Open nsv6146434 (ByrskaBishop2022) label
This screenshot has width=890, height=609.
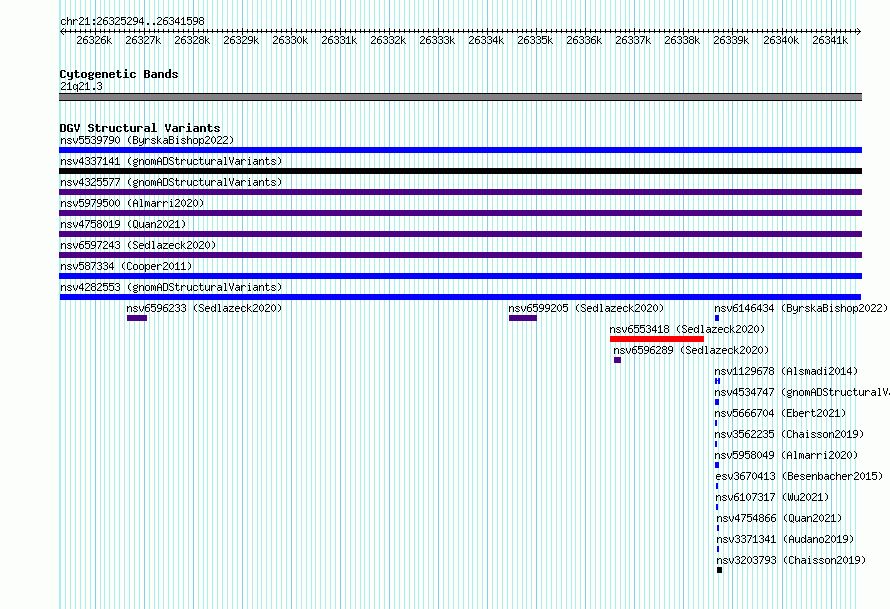tap(801, 308)
